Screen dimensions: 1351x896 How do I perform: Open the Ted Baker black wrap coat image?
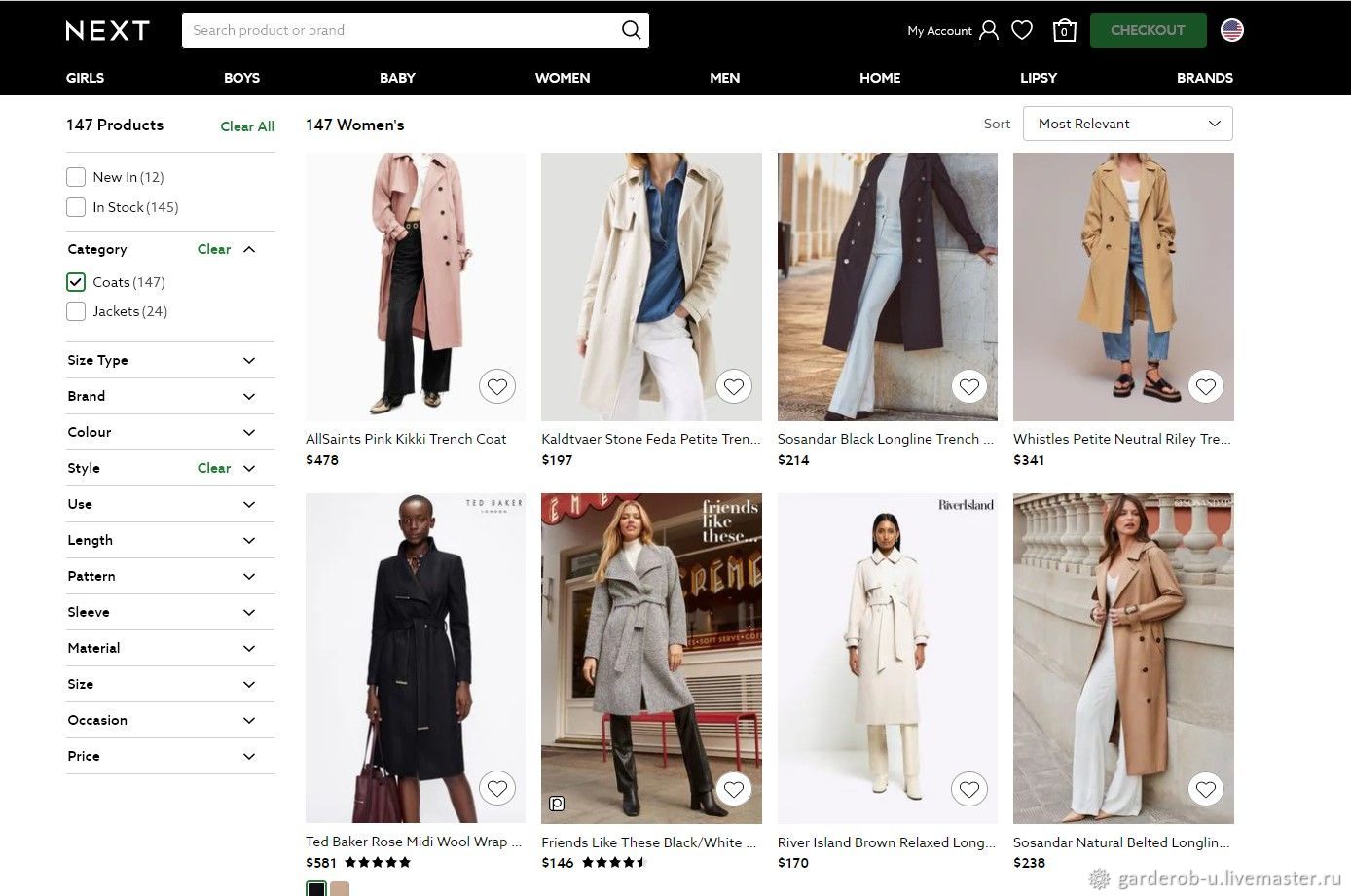coord(416,659)
